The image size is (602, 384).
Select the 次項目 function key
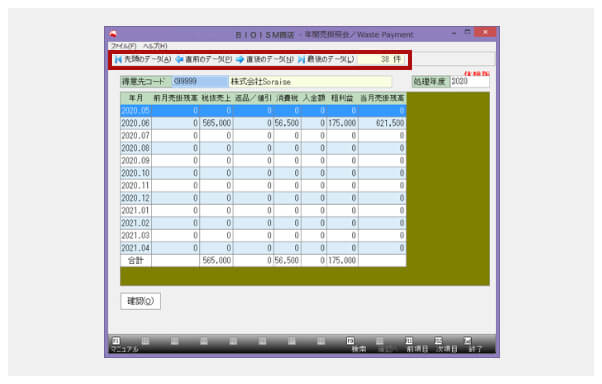coord(446,345)
